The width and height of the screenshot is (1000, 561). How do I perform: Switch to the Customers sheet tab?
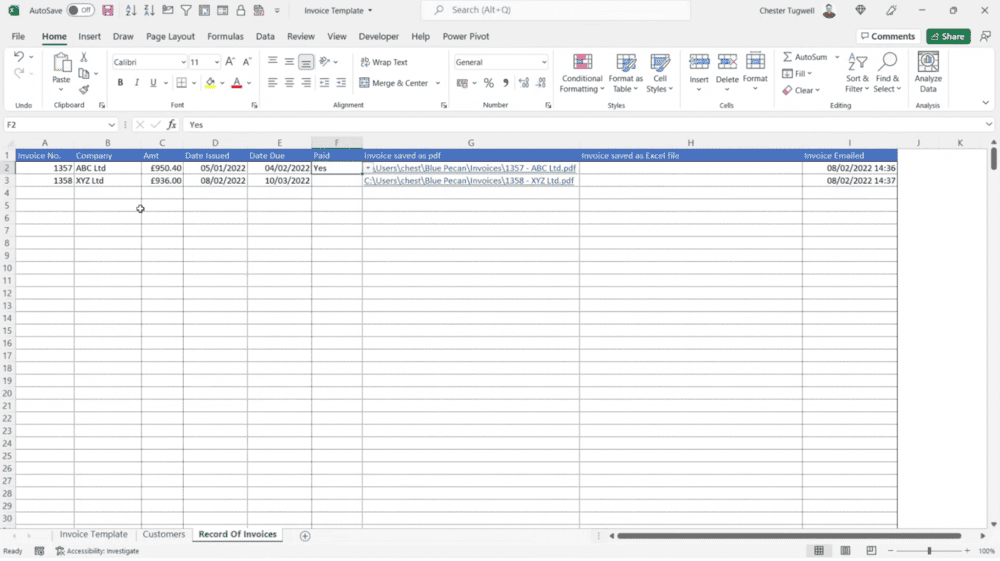click(164, 535)
